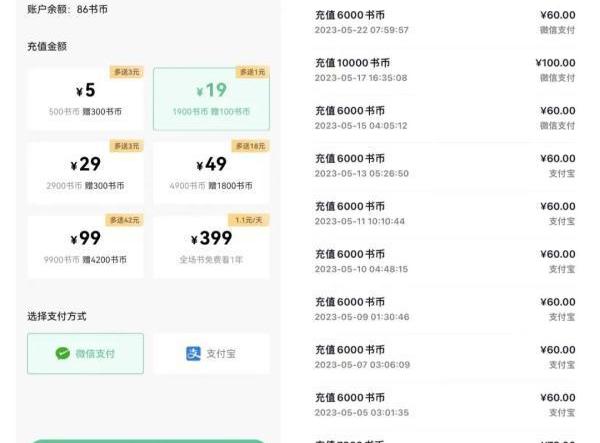Select the ¥19 recharge amount card
This screenshot has width=600, height=443.
click(x=211, y=99)
